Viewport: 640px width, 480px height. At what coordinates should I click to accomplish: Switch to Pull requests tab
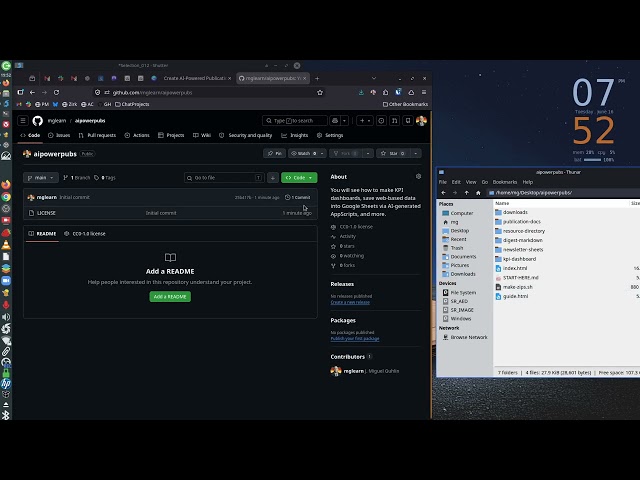[x=97, y=135]
